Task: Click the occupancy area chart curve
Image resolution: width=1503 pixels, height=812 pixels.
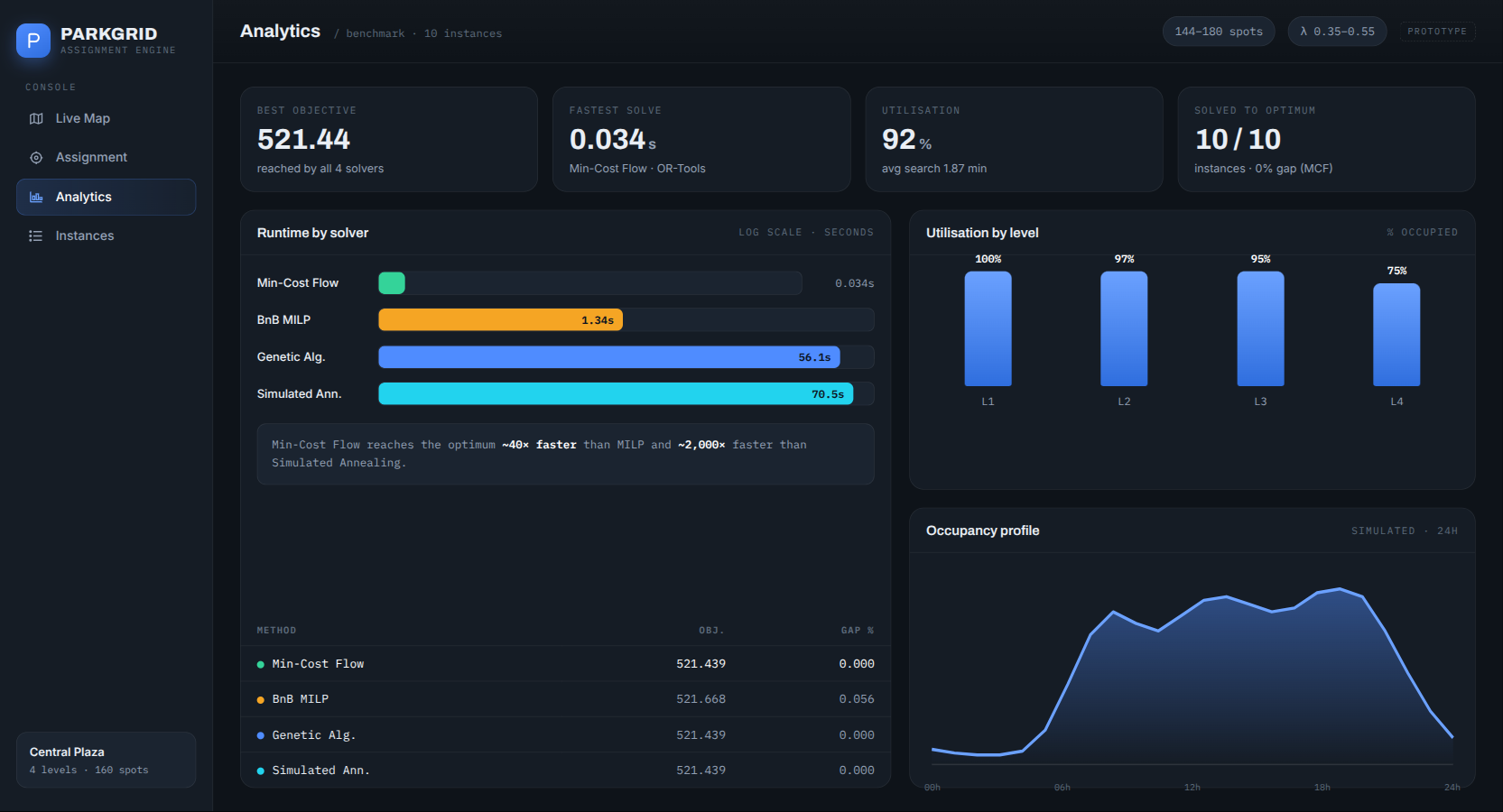Action: 1192,677
